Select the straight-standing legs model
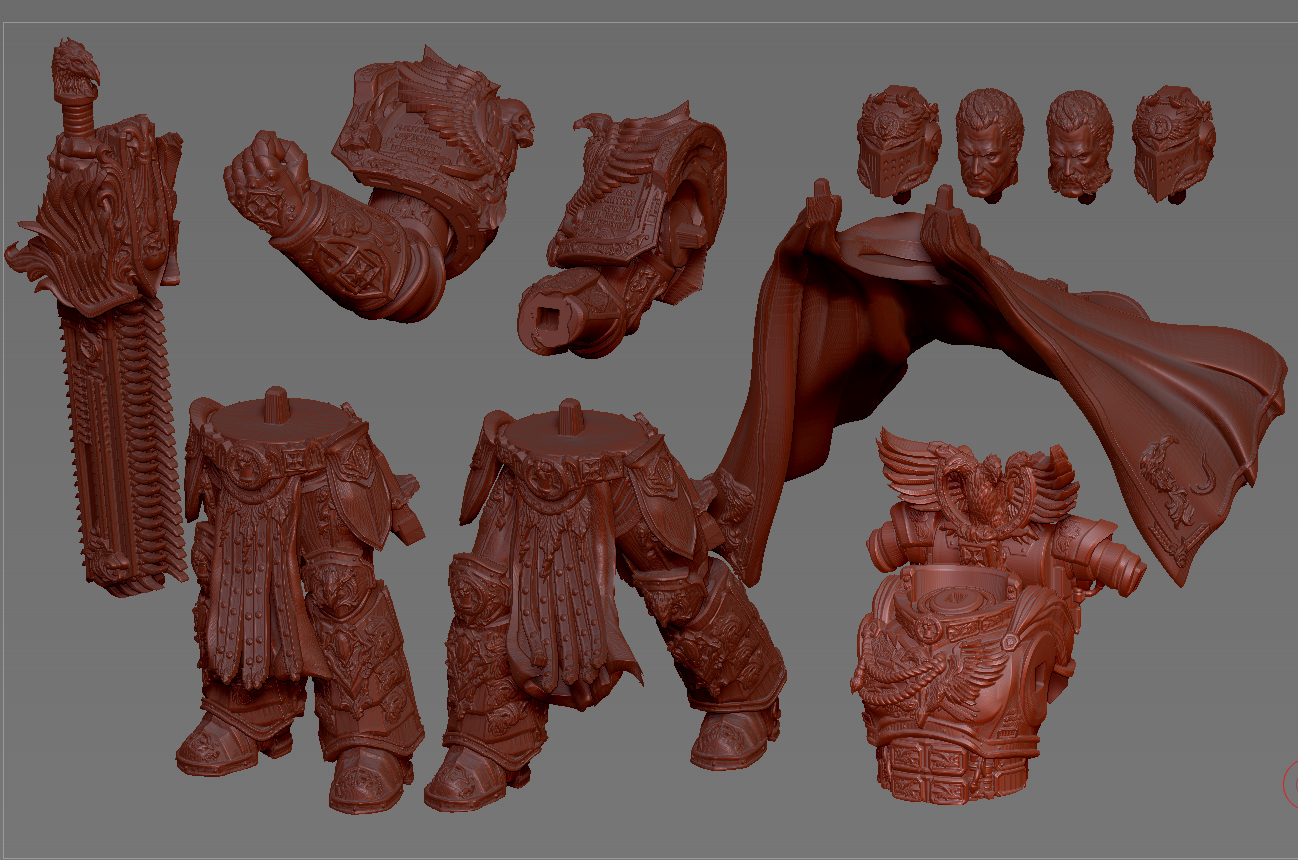Viewport: 1298px width, 860px height. 300,600
